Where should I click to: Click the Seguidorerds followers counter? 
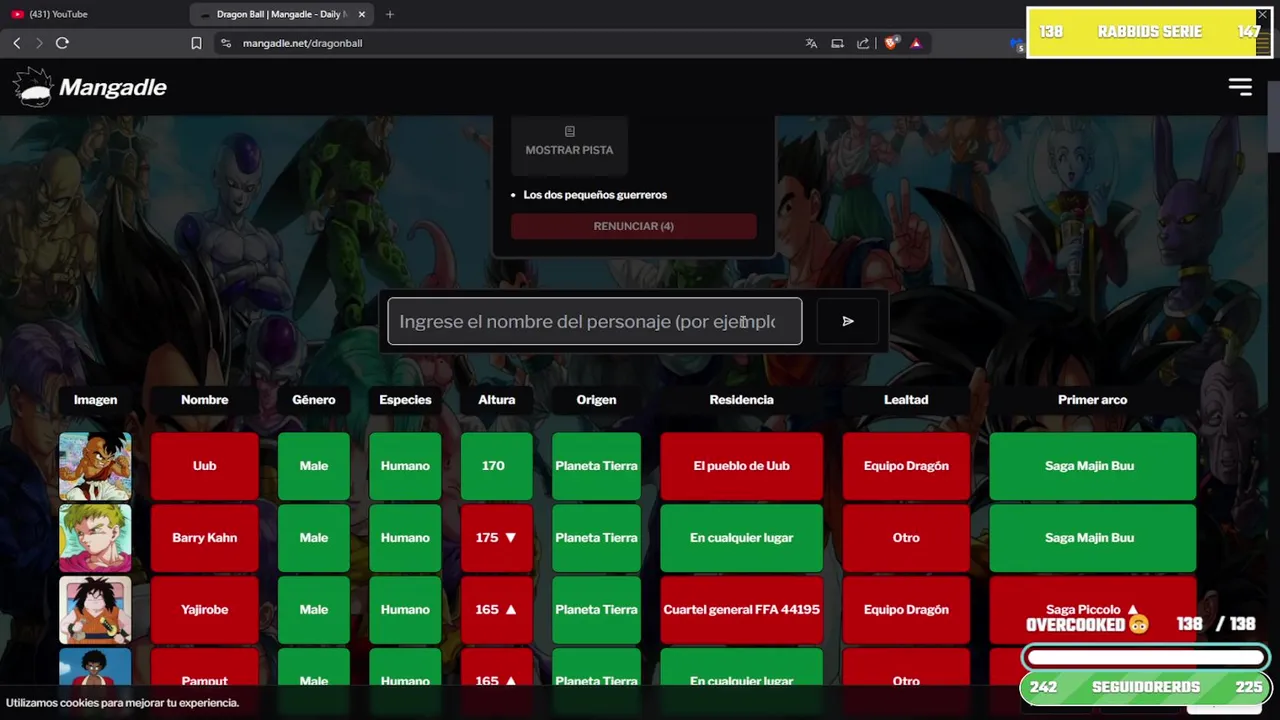pyautogui.click(x=1146, y=688)
